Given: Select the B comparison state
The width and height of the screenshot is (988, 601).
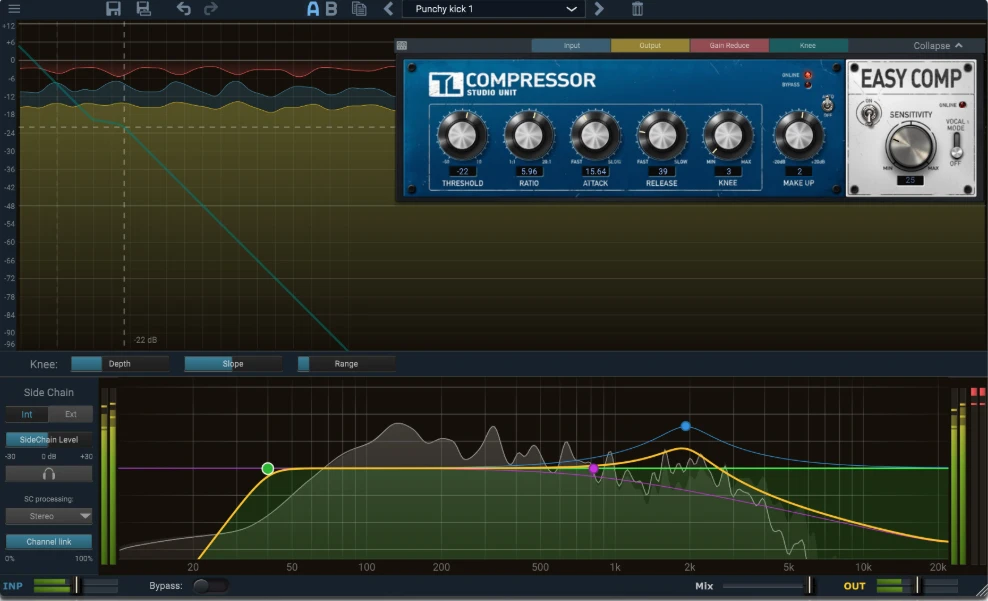Looking at the screenshot, I should click(x=331, y=9).
